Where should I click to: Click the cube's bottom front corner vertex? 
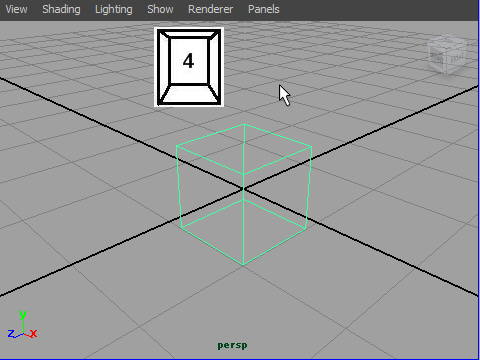pos(243,265)
